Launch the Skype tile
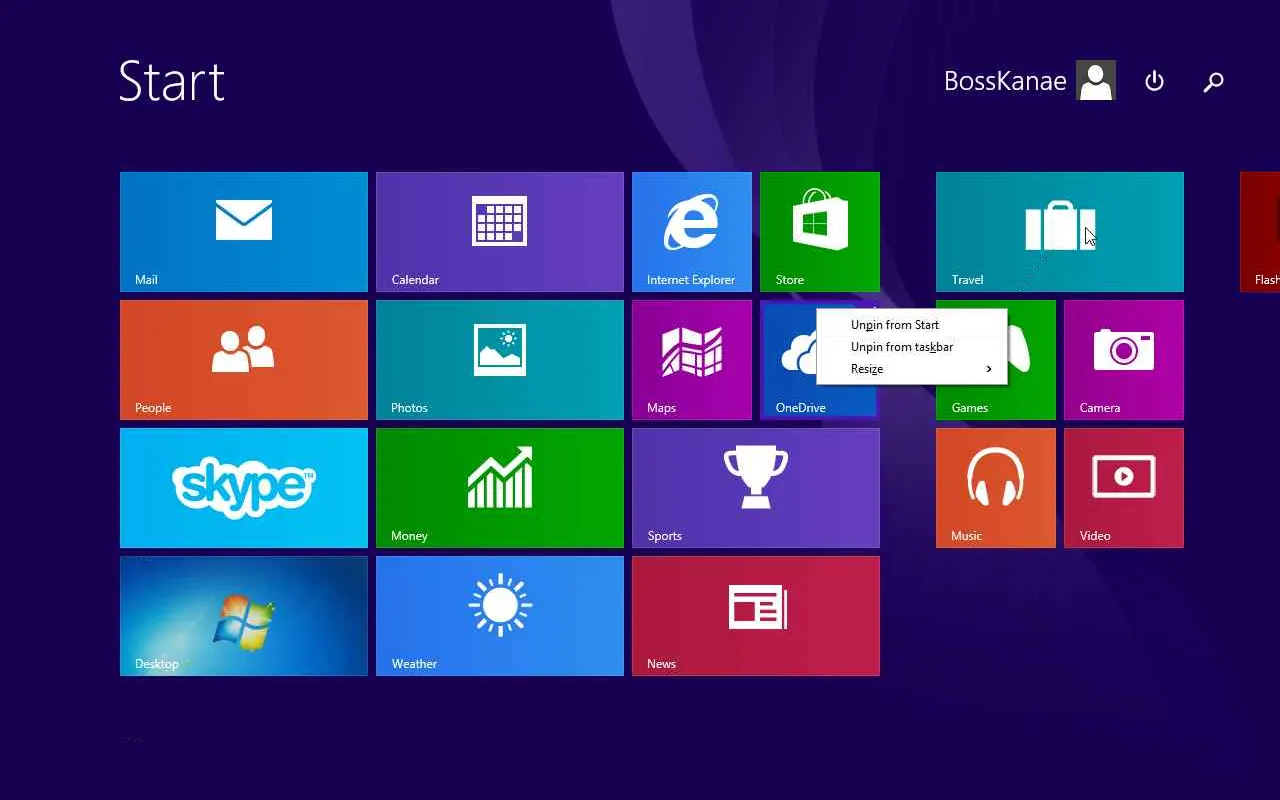Image resolution: width=1280 pixels, height=800 pixels. pyautogui.click(x=244, y=488)
